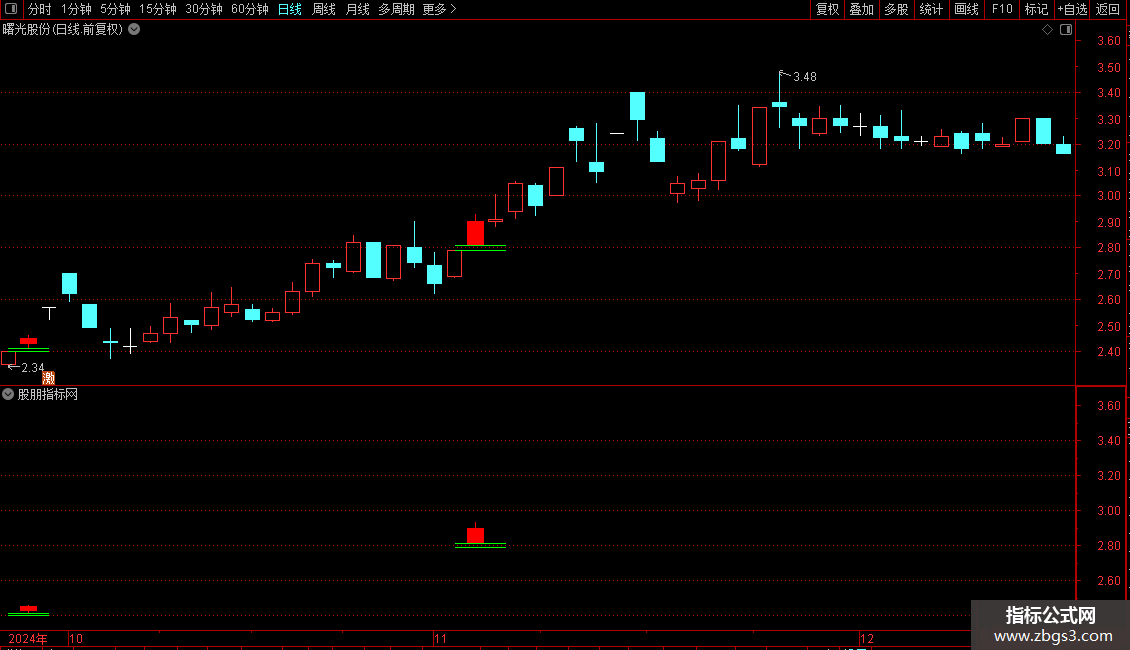This screenshot has width=1130, height=650.
Task: Toggle the side panel icon at chart top-right
Action: (1066, 30)
